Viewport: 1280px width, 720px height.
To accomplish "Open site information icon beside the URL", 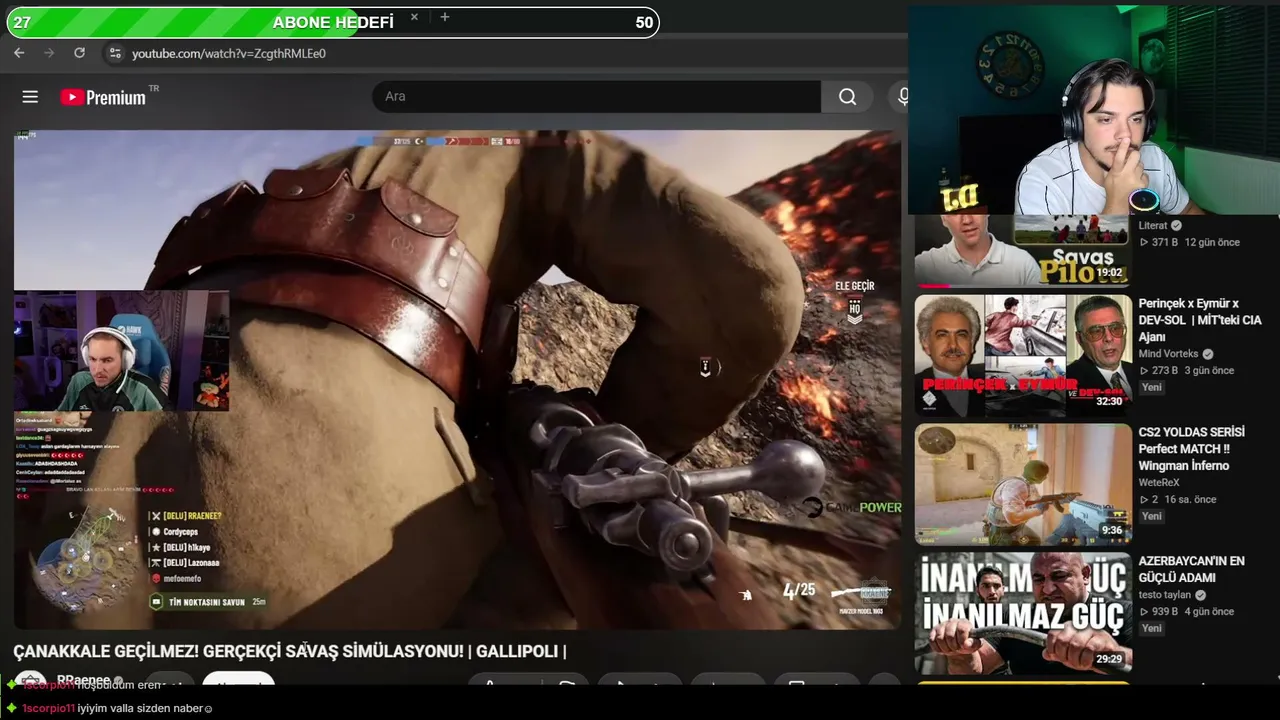I will 115,53.
